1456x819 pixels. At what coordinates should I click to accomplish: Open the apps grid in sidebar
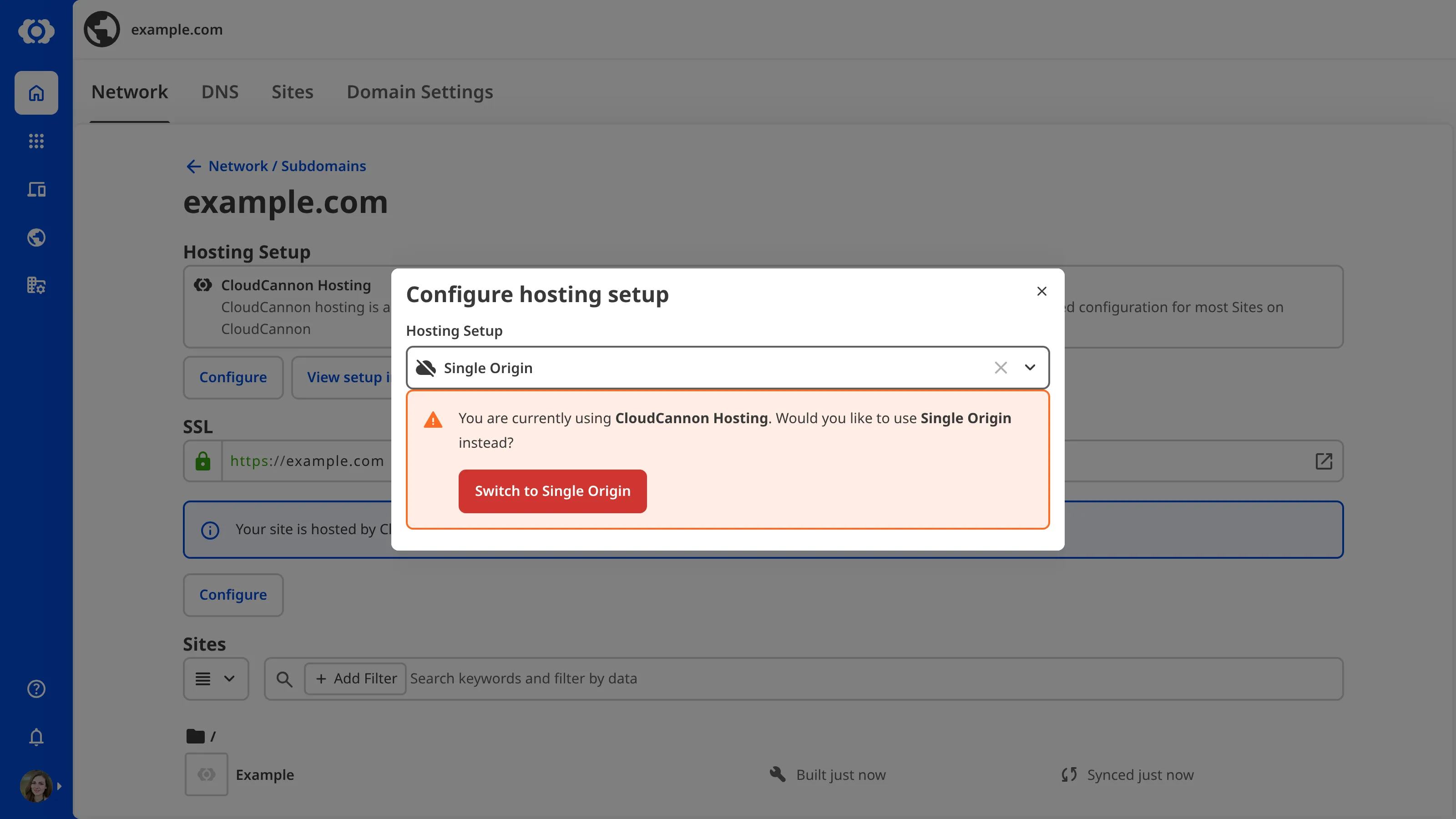coord(36,141)
